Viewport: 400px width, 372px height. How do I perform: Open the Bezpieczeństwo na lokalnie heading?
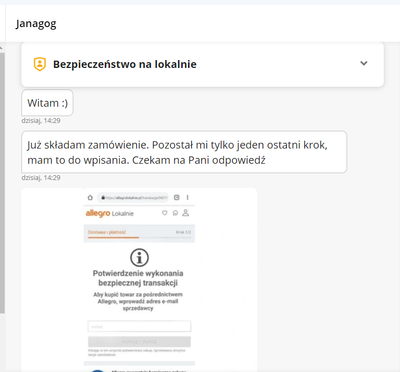pyautogui.click(x=125, y=64)
